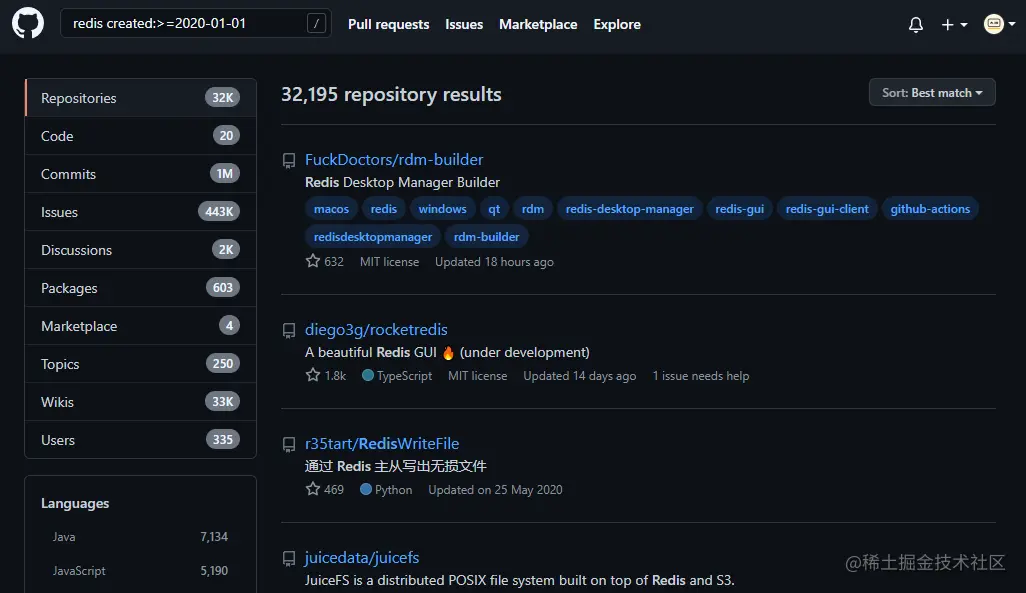The width and height of the screenshot is (1026, 593).
Task: Click the macos topic tag
Action: click(x=331, y=209)
